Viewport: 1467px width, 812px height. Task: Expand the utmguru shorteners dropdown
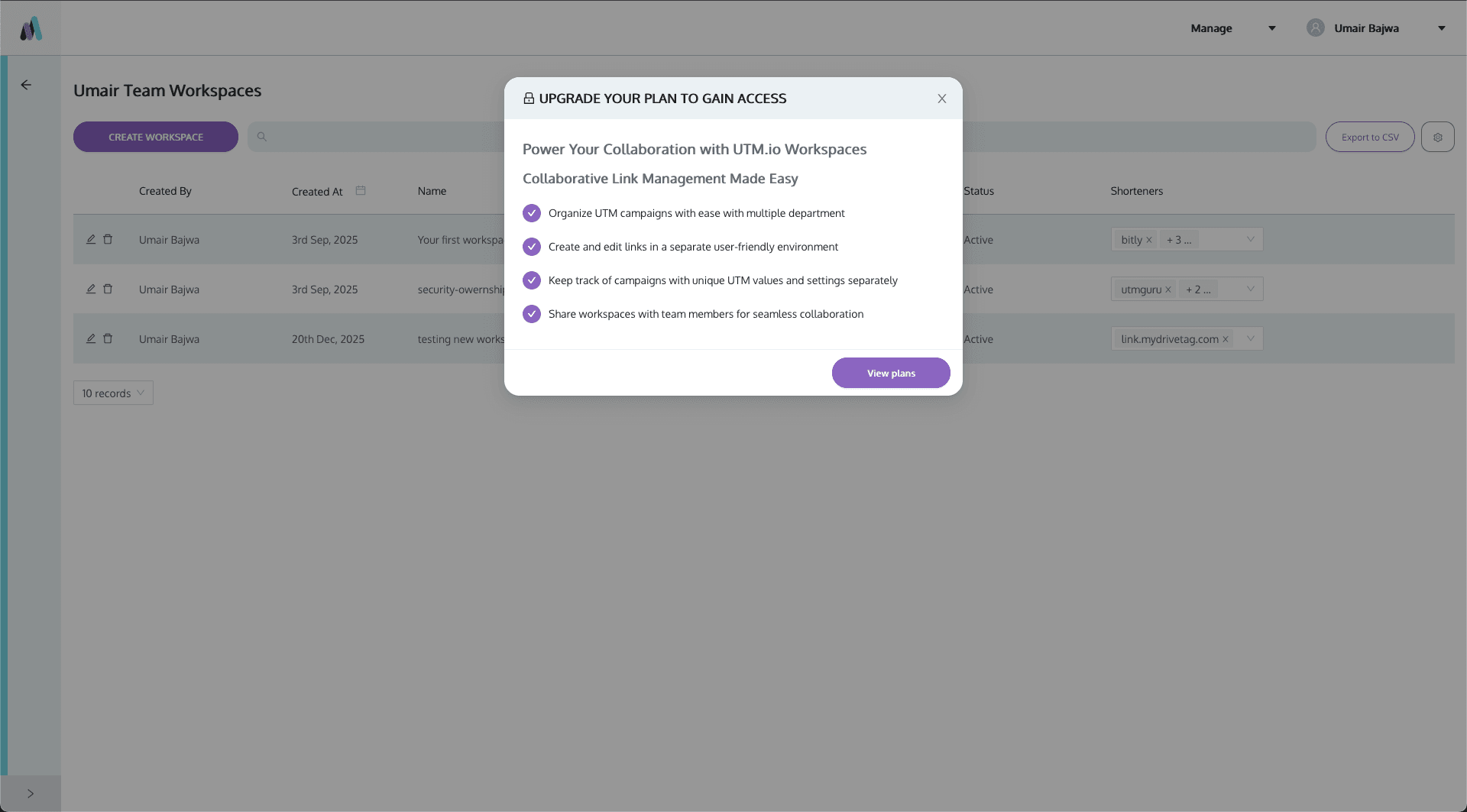pos(1251,289)
